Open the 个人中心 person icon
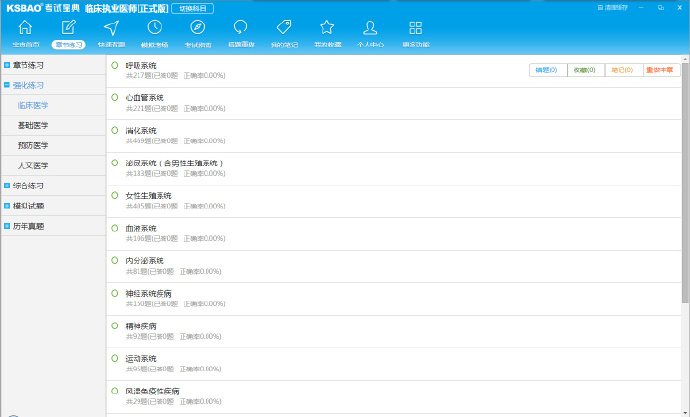 pos(370,28)
